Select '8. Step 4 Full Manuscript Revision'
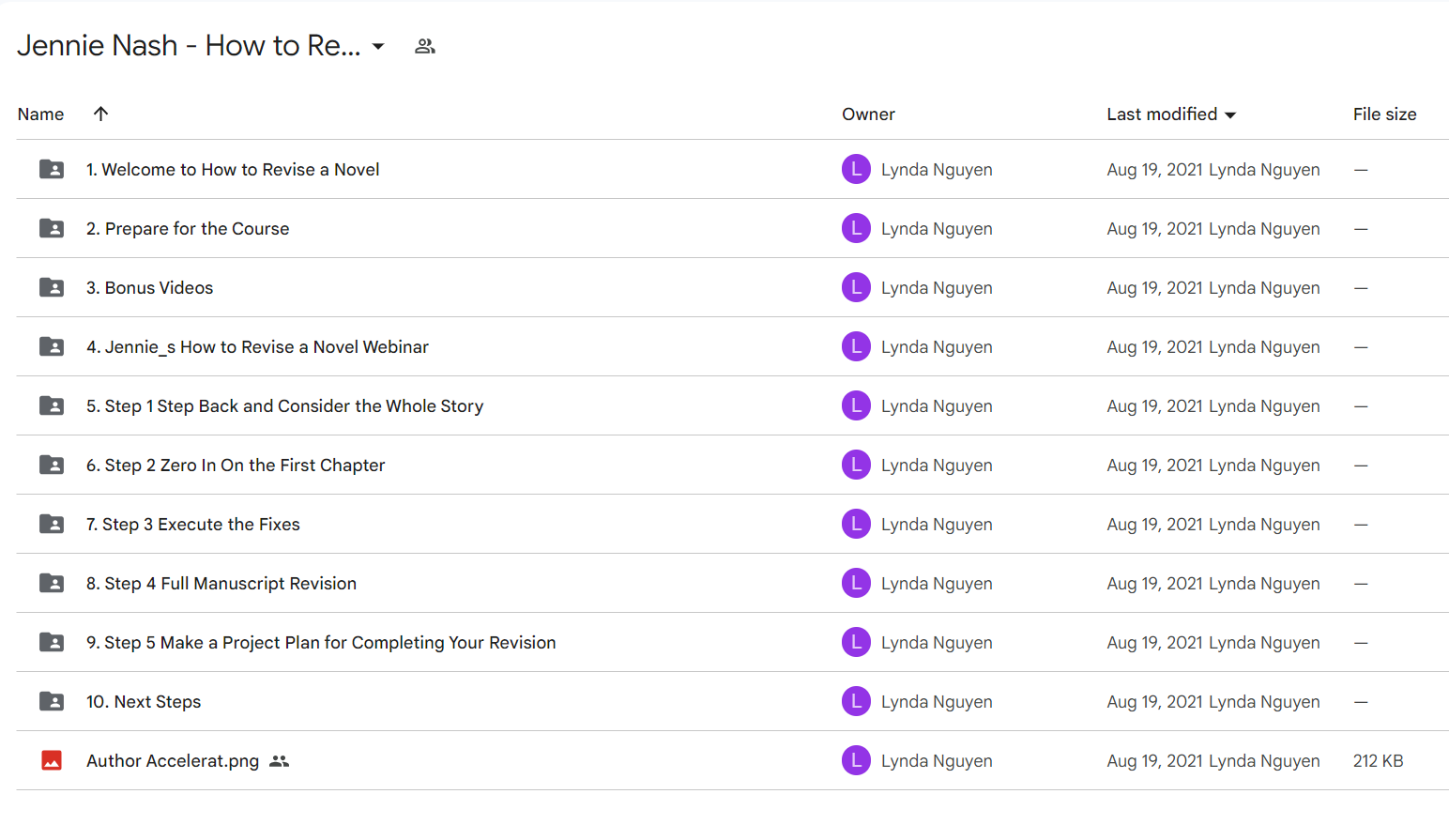The width and height of the screenshot is (1449, 840). tap(221, 584)
